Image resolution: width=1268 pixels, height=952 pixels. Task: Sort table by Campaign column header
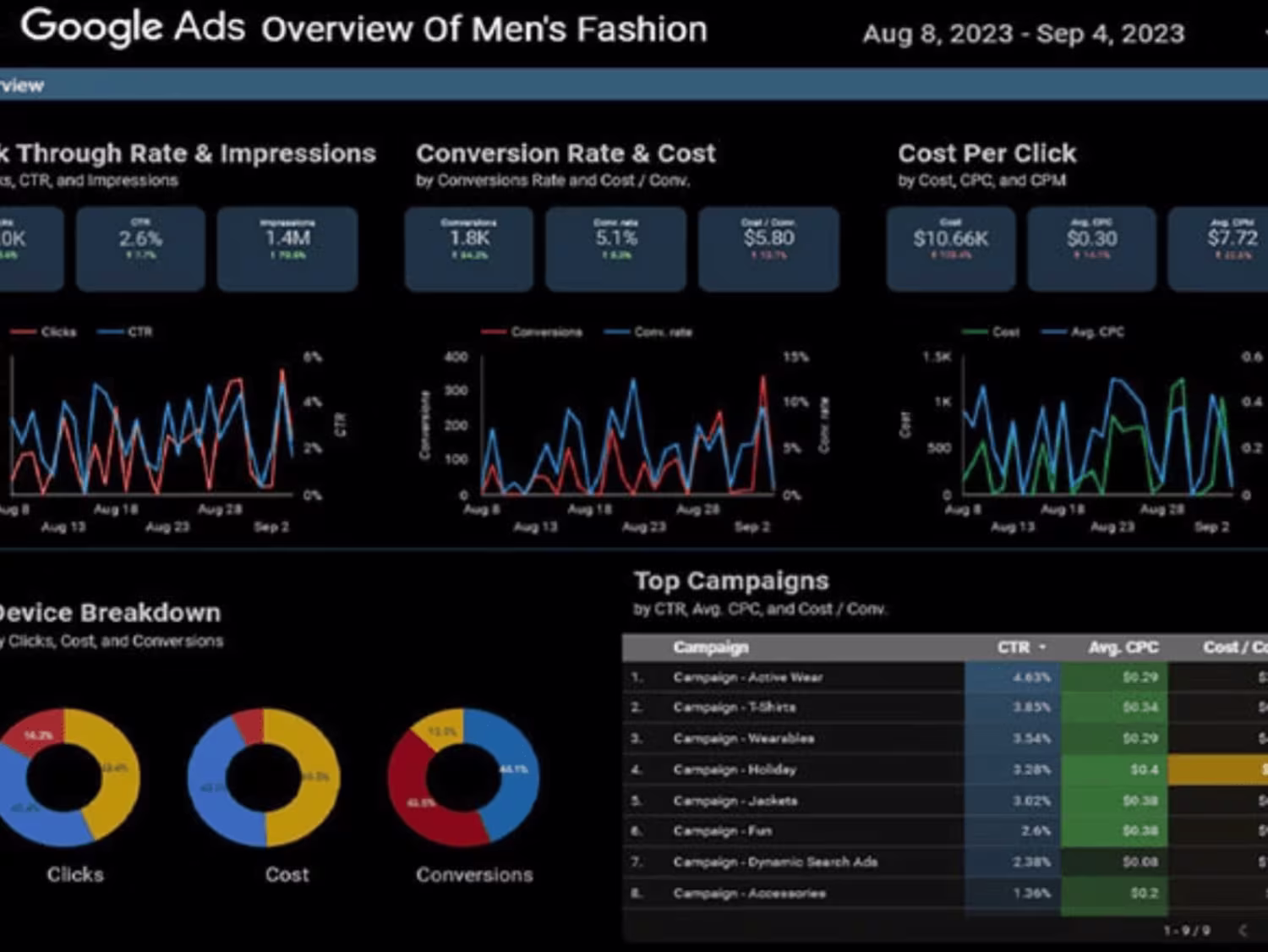click(x=711, y=647)
